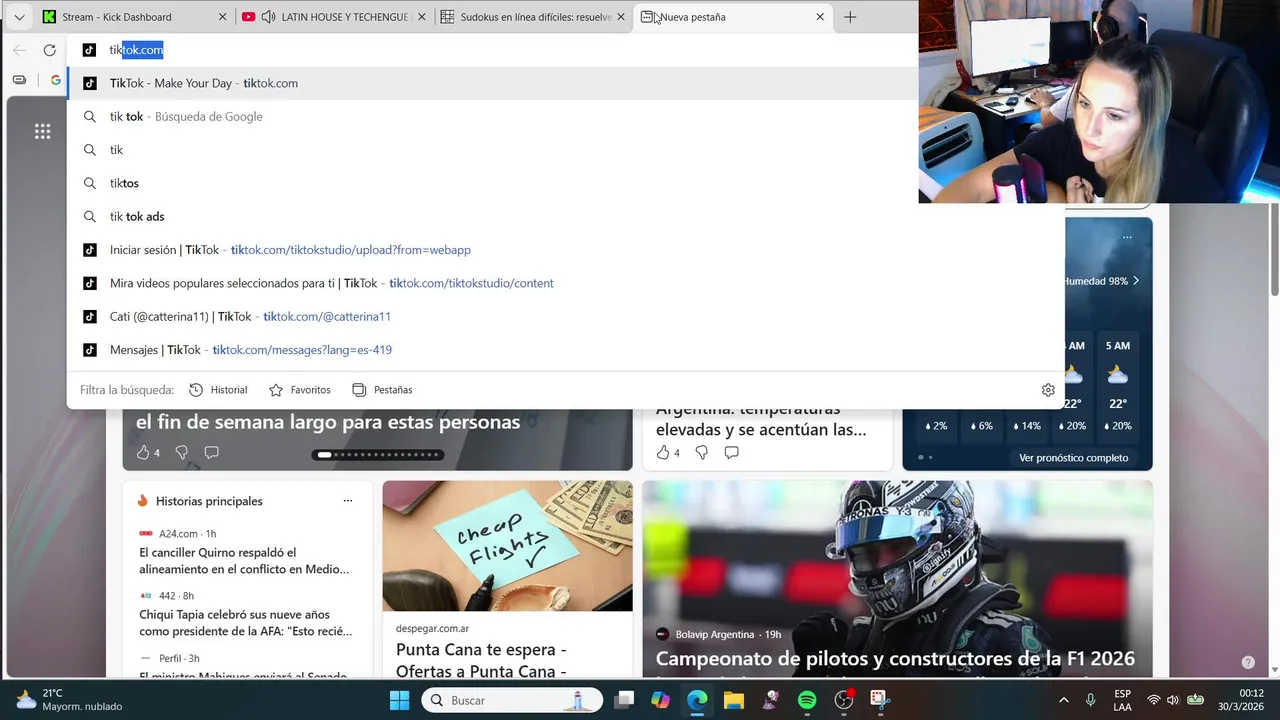Open address bar search settings gear
Image resolution: width=1280 pixels, height=720 pixels.
click(1048, 390)
